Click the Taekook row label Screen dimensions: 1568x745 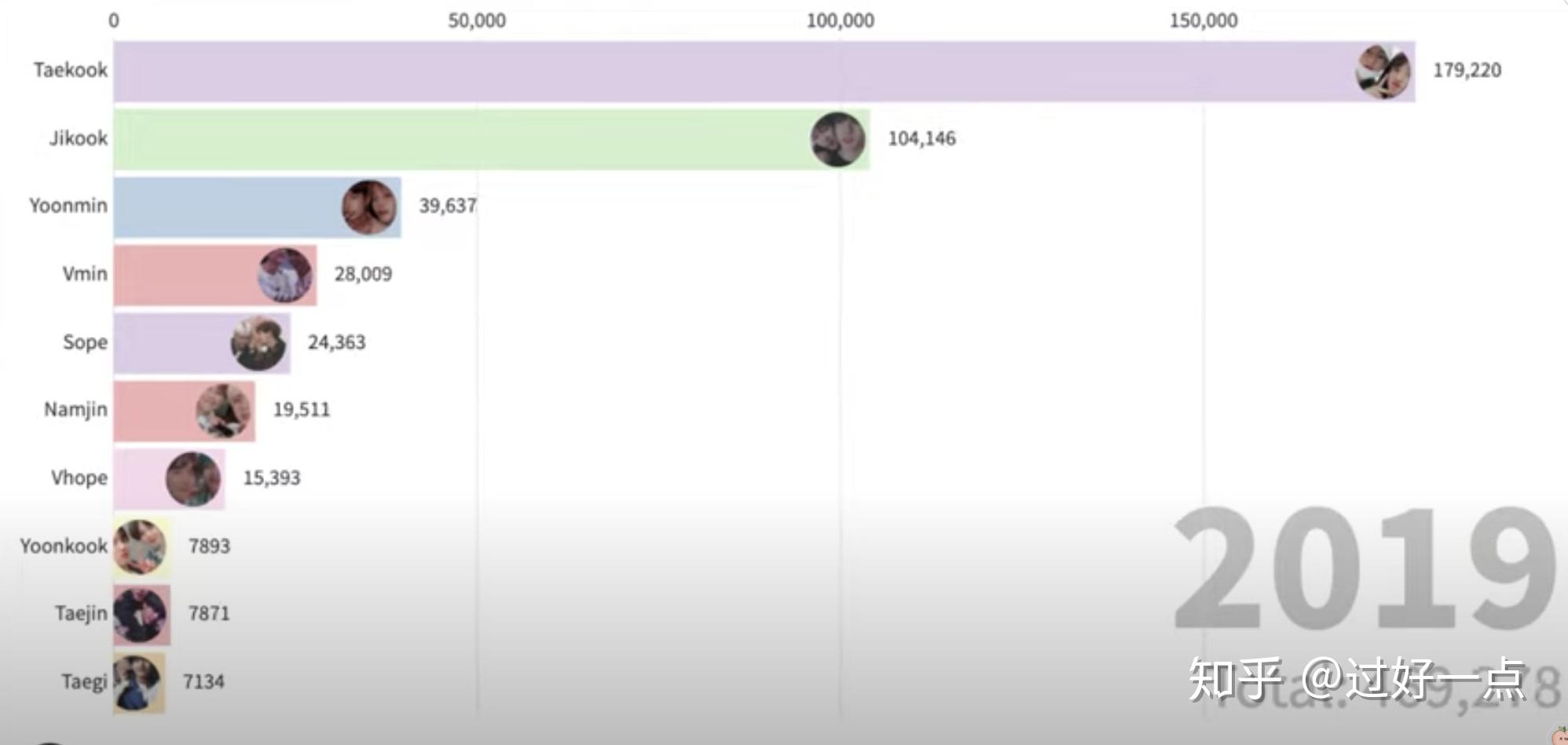[71, 70]
